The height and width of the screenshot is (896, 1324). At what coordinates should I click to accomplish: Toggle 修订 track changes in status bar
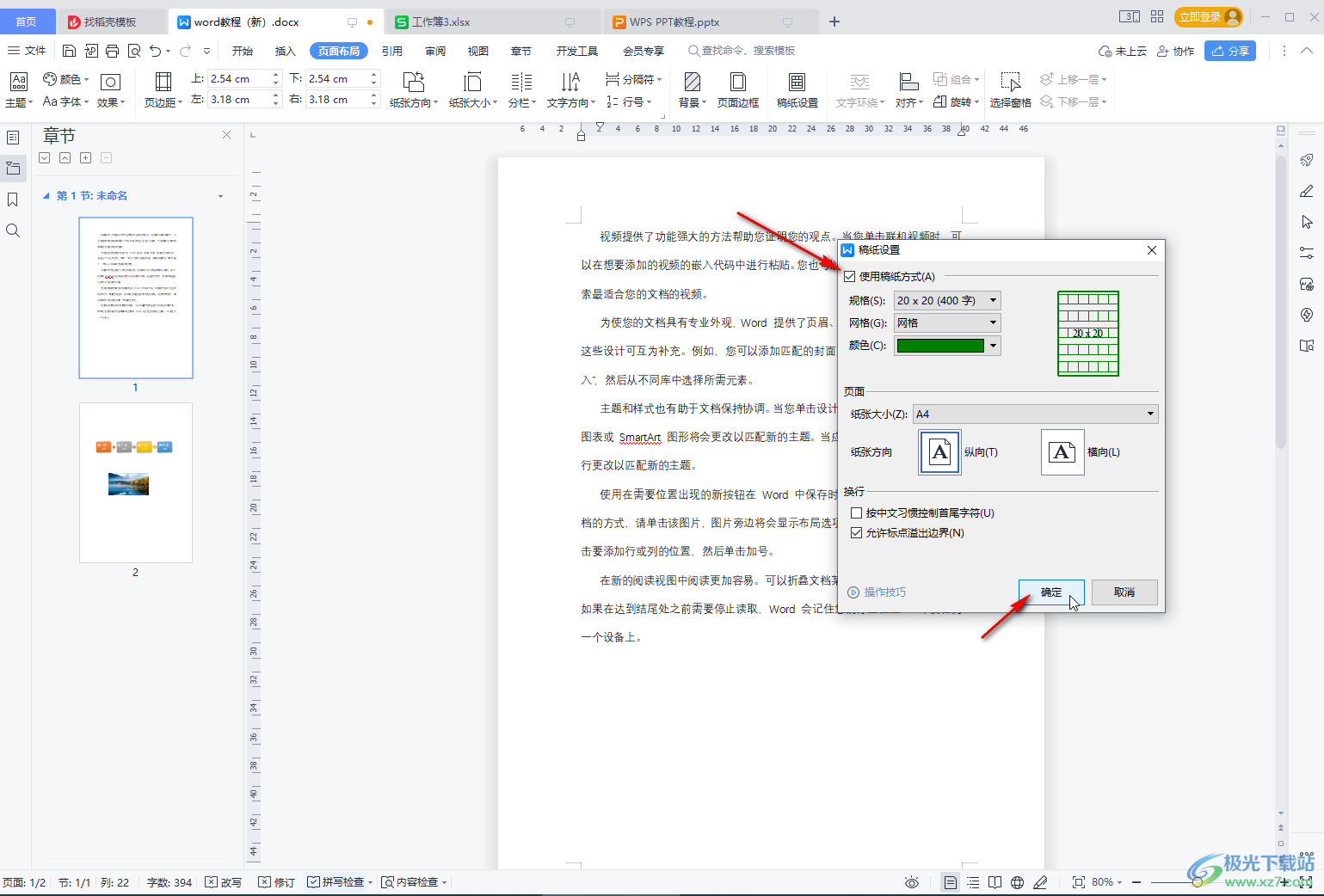277,882
